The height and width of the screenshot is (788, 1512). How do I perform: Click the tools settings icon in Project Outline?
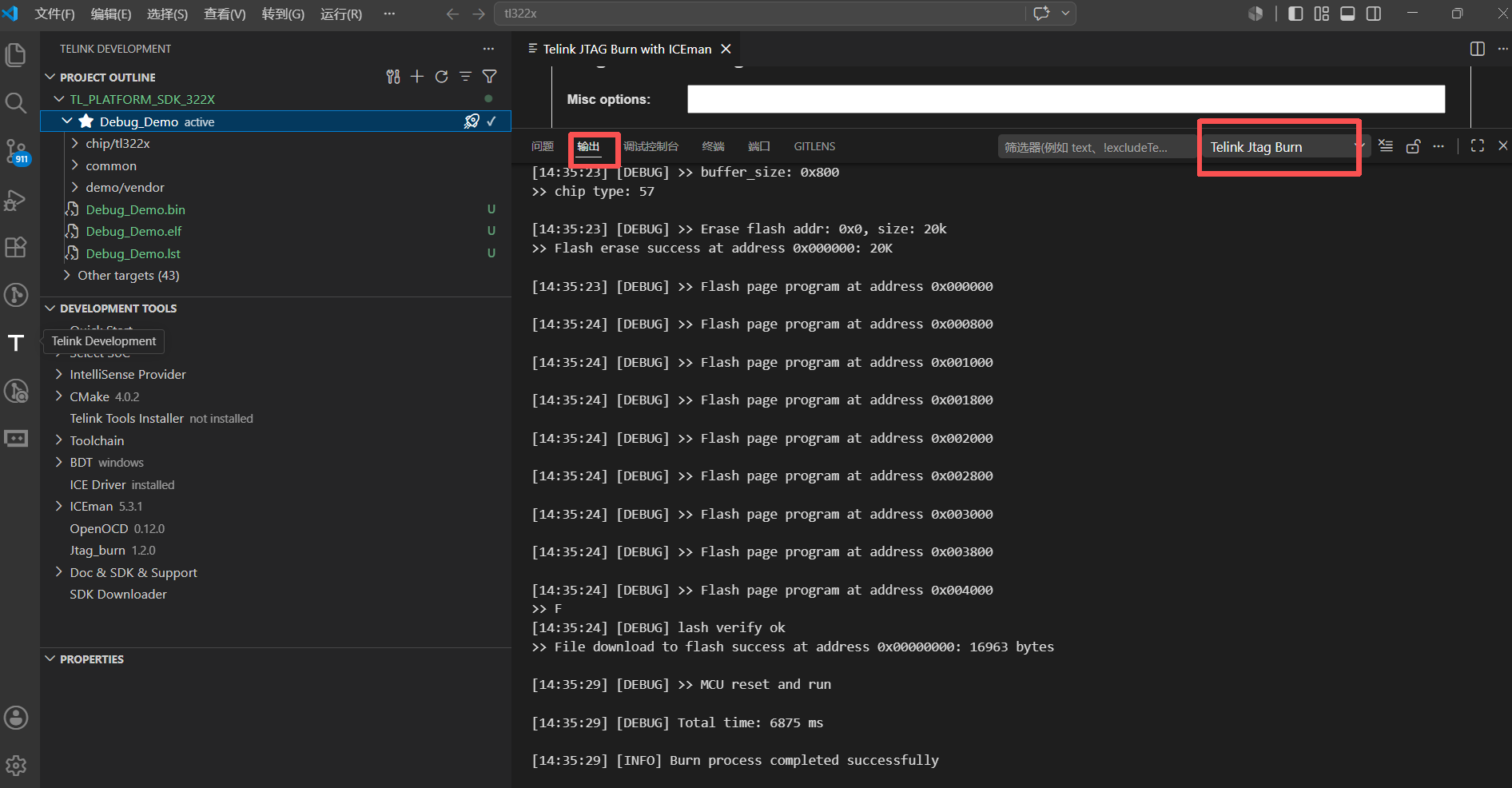pyautogui.click(x=393, y=77)
